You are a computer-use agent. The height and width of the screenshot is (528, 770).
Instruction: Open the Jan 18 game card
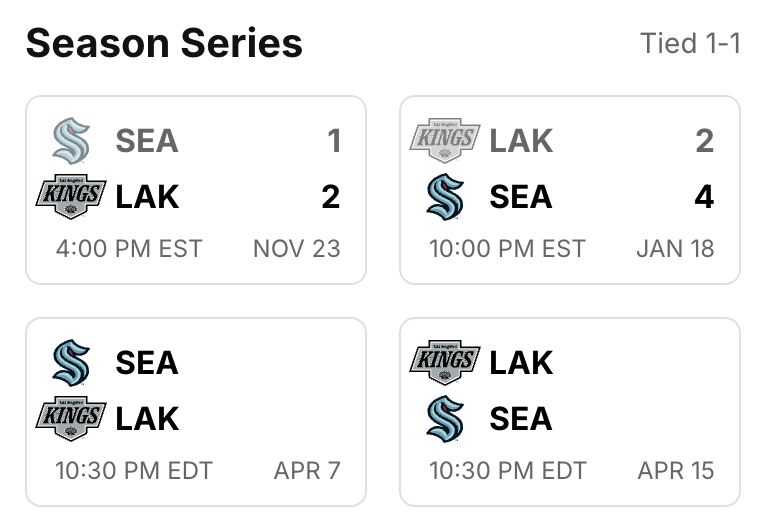tap(570, 190)
